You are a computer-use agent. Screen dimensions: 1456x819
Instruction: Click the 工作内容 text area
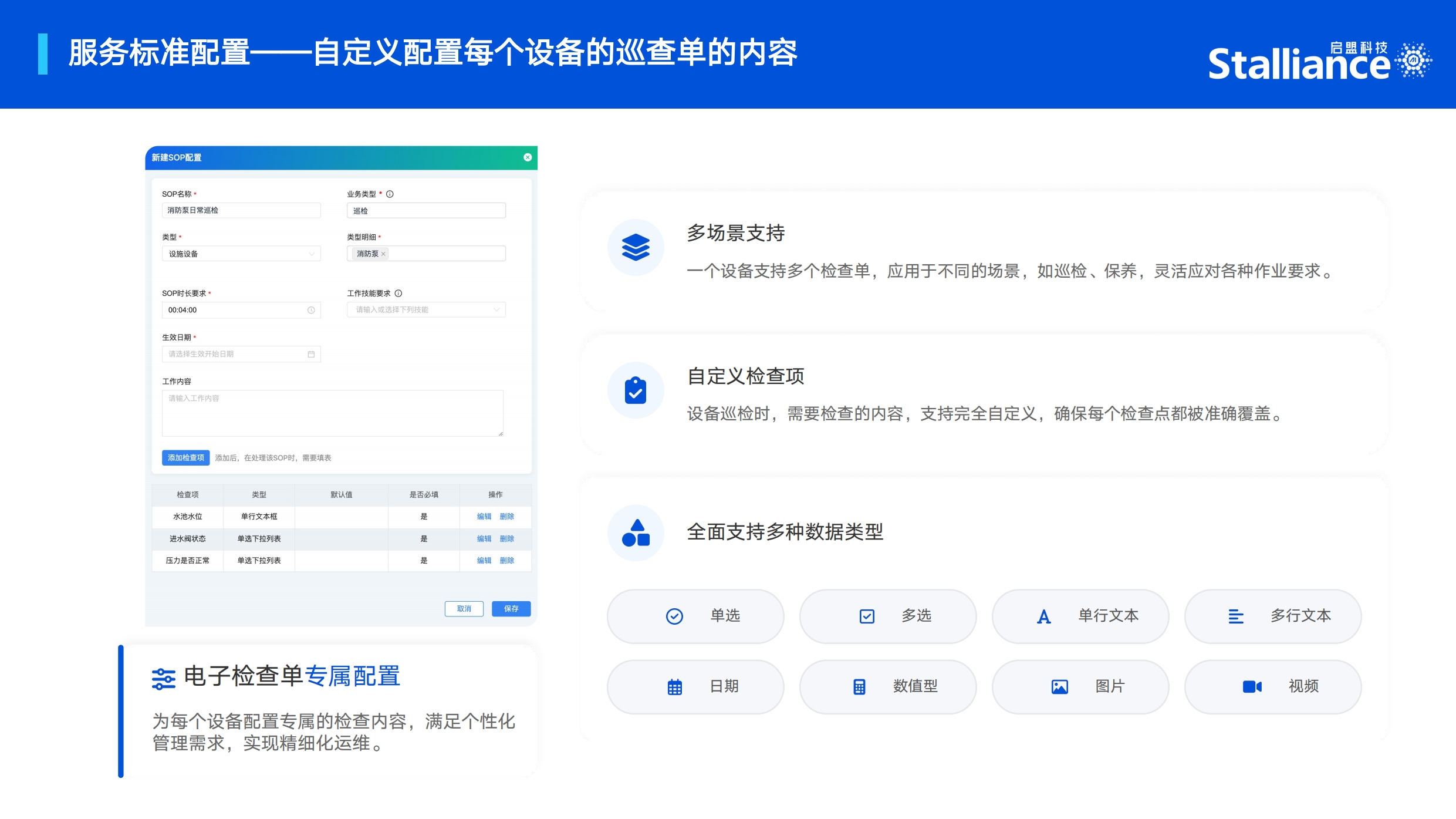(x=332, y=413)
